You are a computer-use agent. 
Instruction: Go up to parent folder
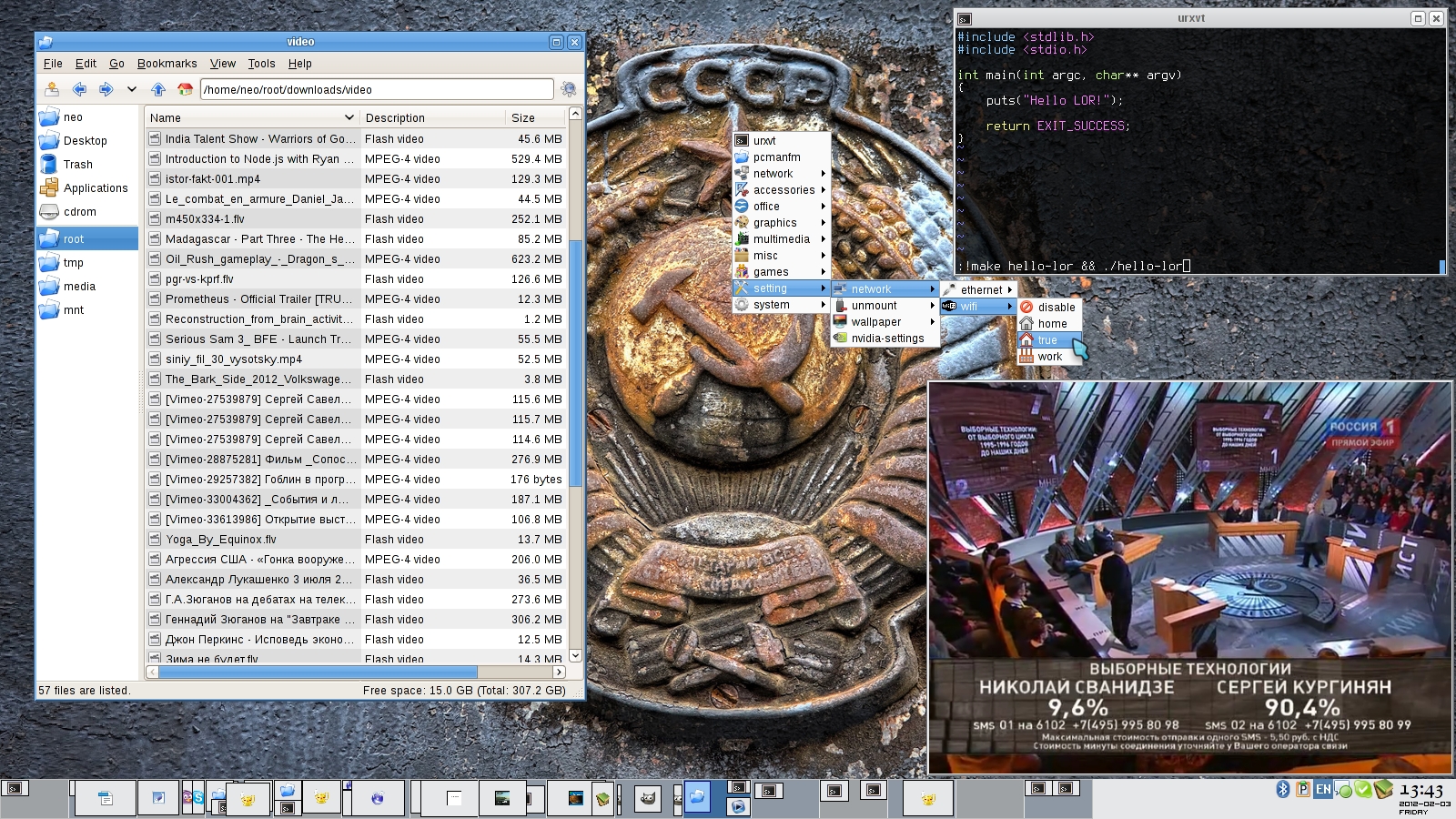(158, 89)
